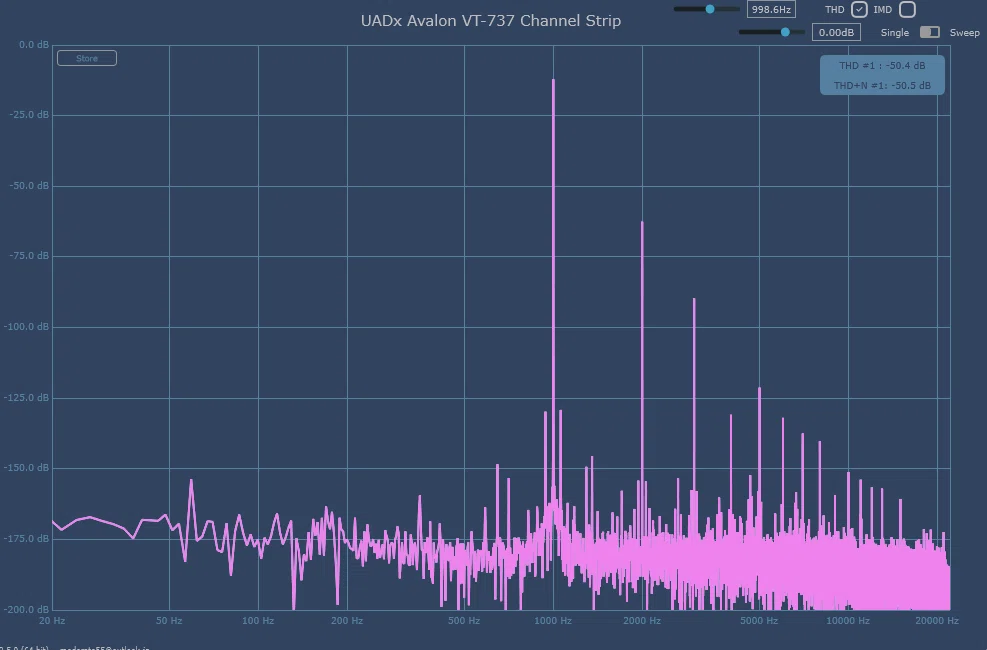Click the level slider handle

pos(785,32)
